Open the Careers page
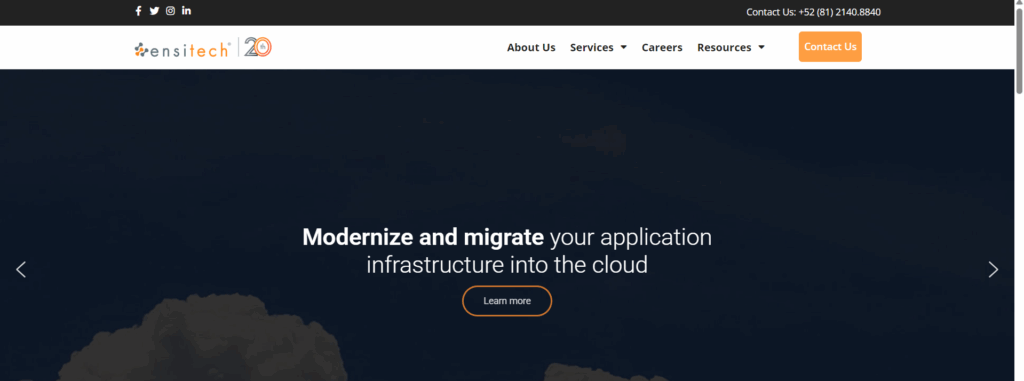The image size is (1024, 381). (x=662, y=47)
